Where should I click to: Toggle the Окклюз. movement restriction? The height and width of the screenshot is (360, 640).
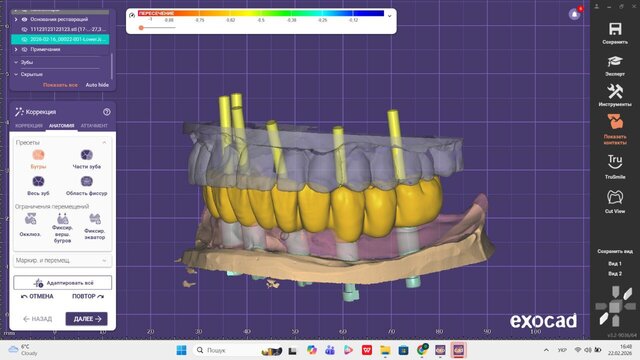30,225
